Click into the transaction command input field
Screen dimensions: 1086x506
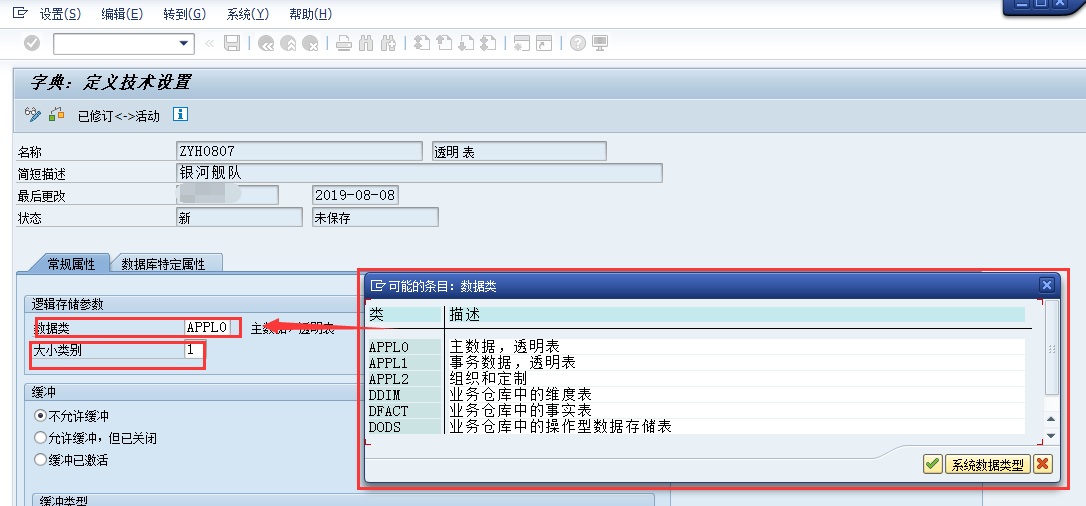[x=115, y=44]
